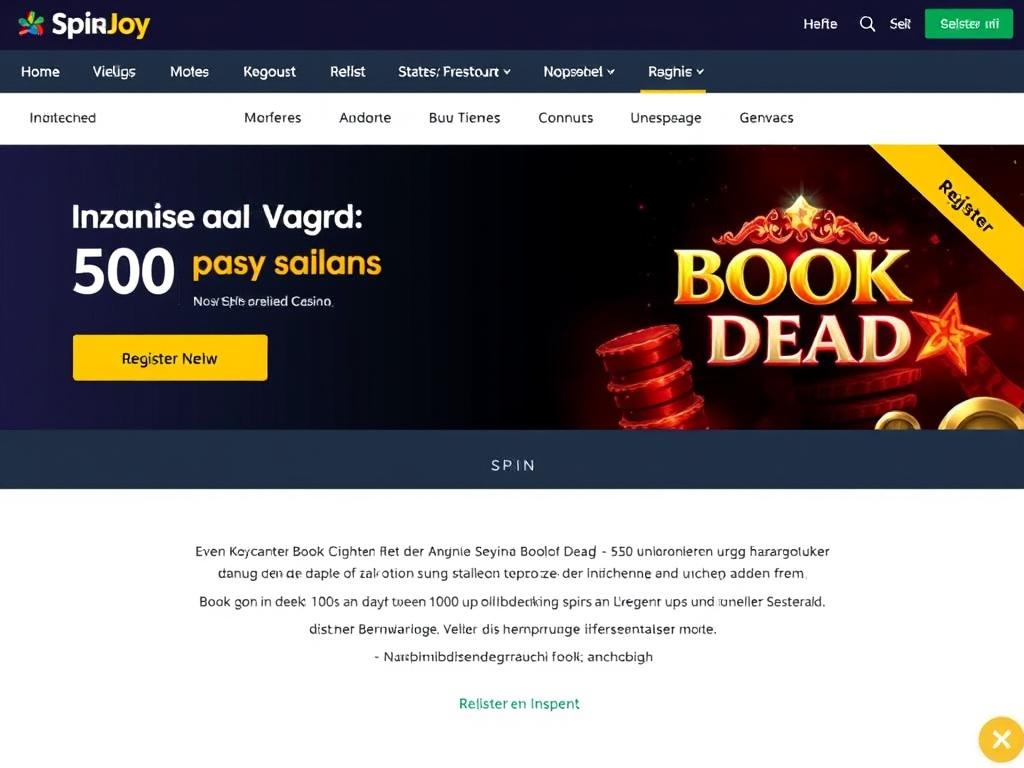
Task: Follow the Relister en Inspent link
Action: [x=519, y=703]
